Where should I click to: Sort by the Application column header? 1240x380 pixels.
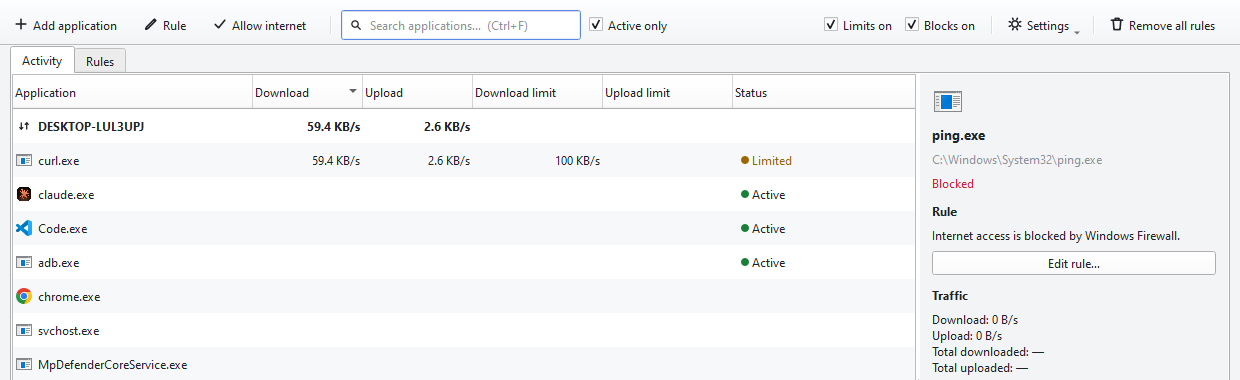click(x=132, y=93)
